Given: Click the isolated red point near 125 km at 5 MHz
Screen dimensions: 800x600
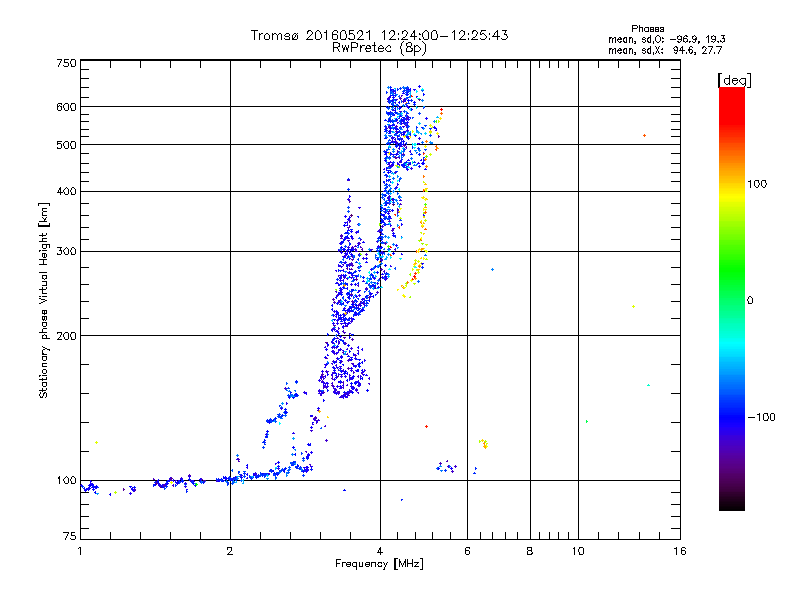Looking at the screenshot, I should pos(427,427).
